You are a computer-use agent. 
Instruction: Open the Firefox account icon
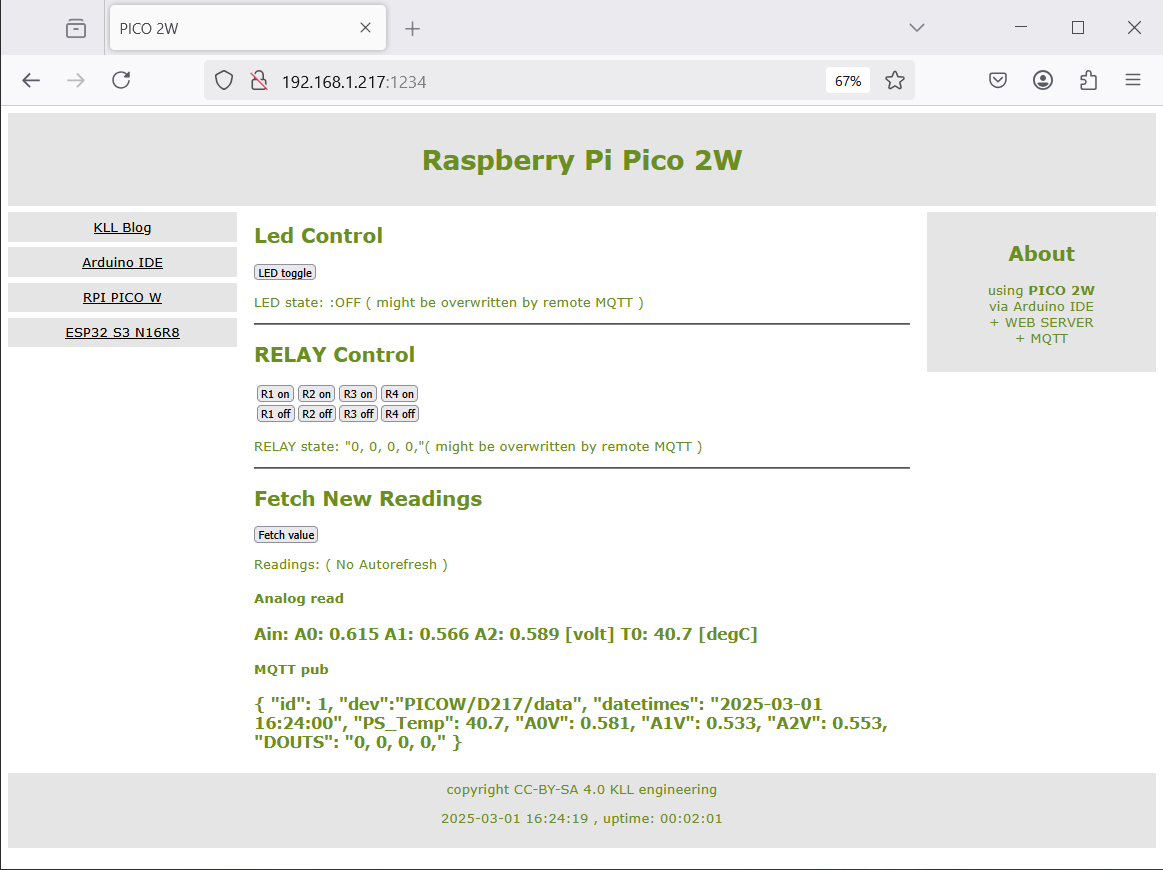(x=1043, y=80)
